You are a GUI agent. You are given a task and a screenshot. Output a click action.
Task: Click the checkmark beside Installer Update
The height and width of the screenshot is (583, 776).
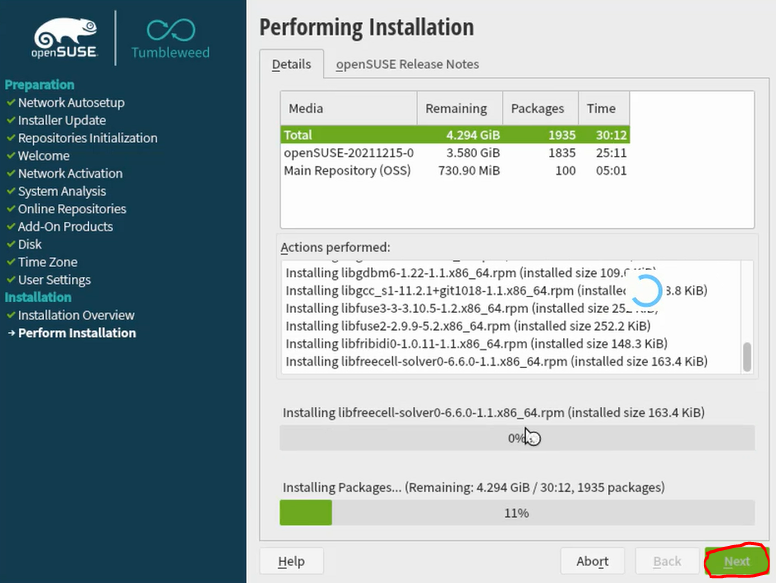(x=11, y=120)
